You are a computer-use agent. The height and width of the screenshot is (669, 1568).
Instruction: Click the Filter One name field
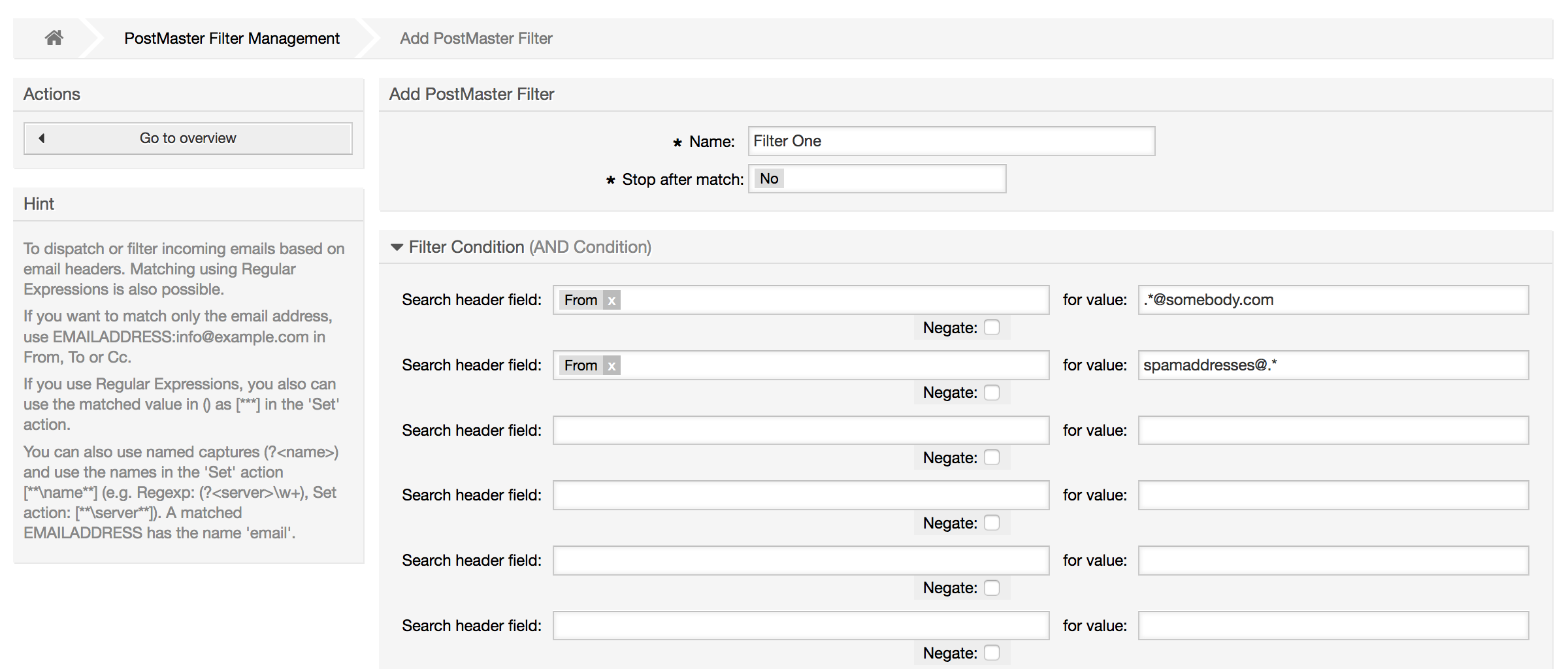(x=951, y=140)
